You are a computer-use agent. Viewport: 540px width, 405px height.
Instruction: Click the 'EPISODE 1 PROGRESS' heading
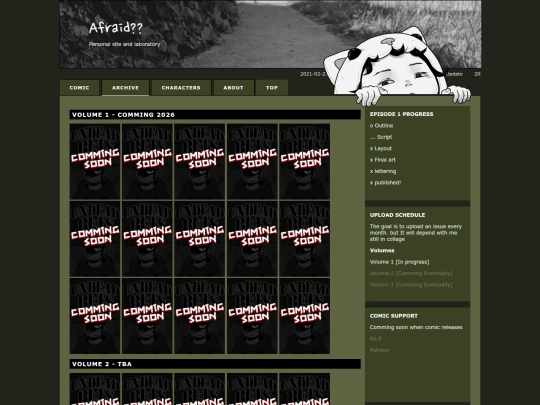[x=402, y=114]
